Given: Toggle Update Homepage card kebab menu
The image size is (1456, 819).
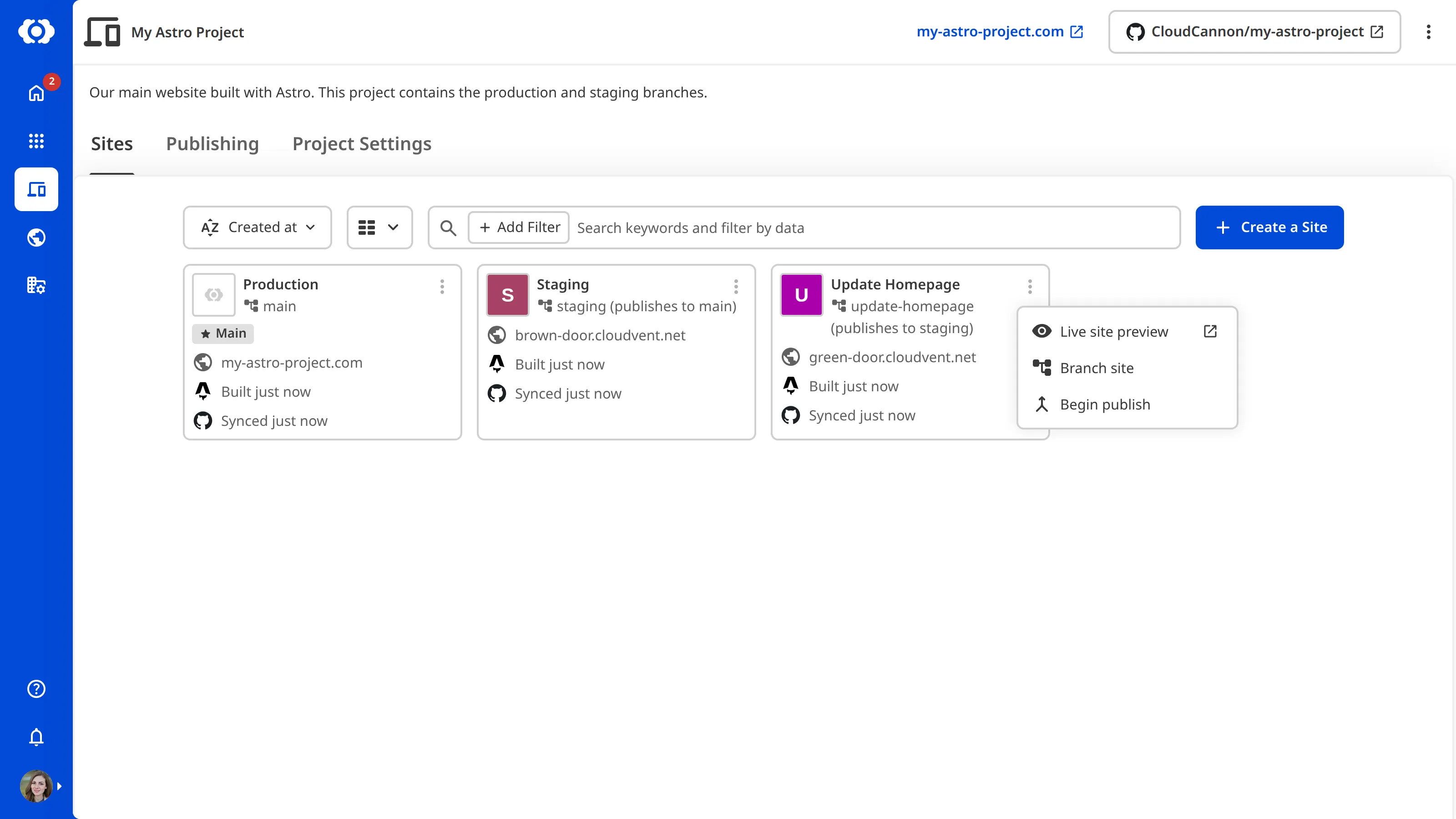Looking at the screenshot, I should (1030, 287).
